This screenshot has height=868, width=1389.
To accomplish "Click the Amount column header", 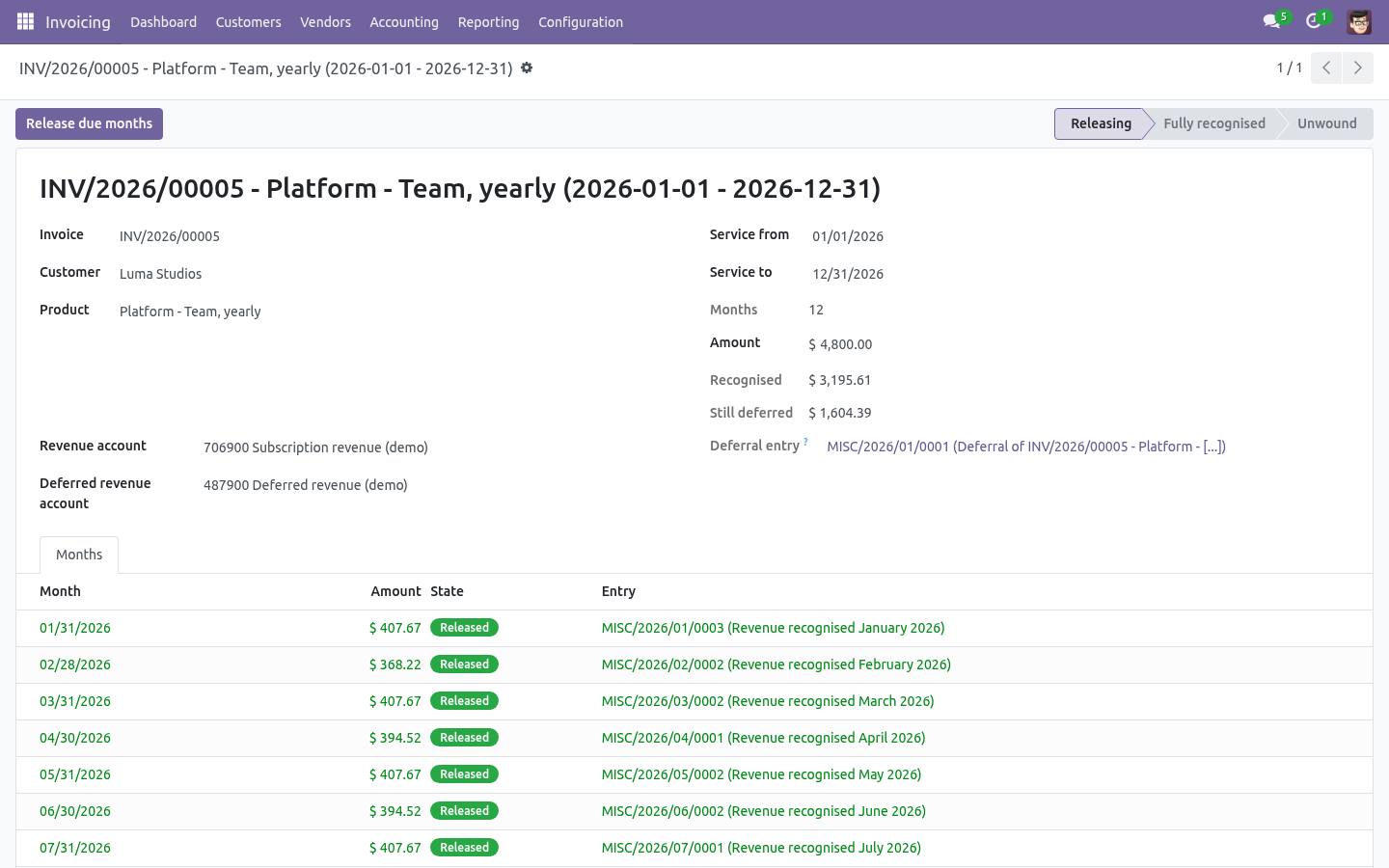I will (x=395, y=591).
